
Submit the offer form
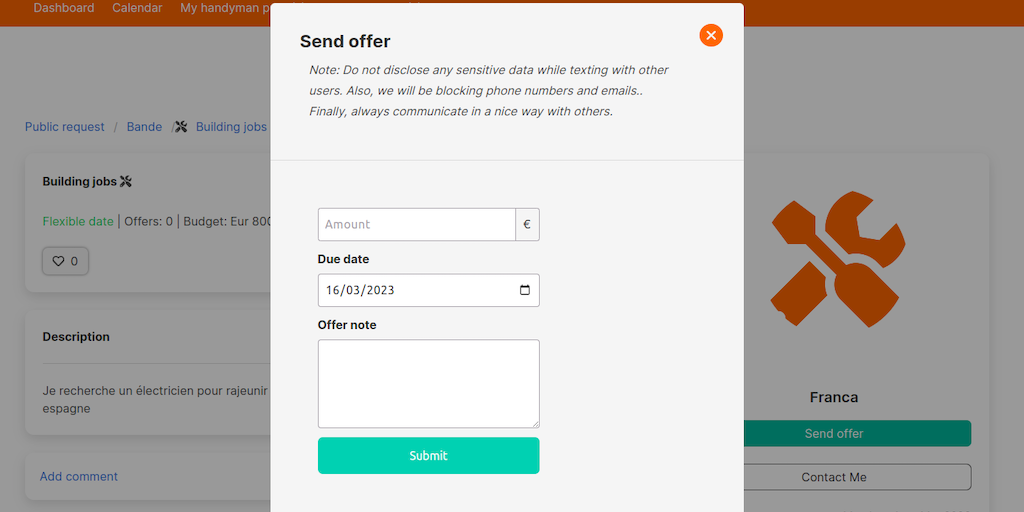(x=428, y=455)
